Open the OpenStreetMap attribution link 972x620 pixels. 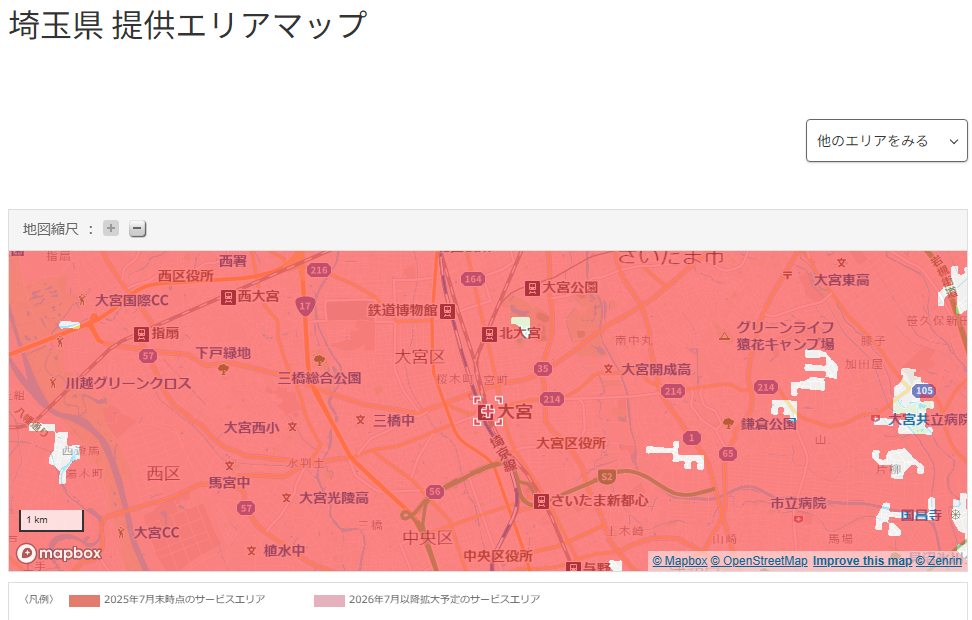759,561
